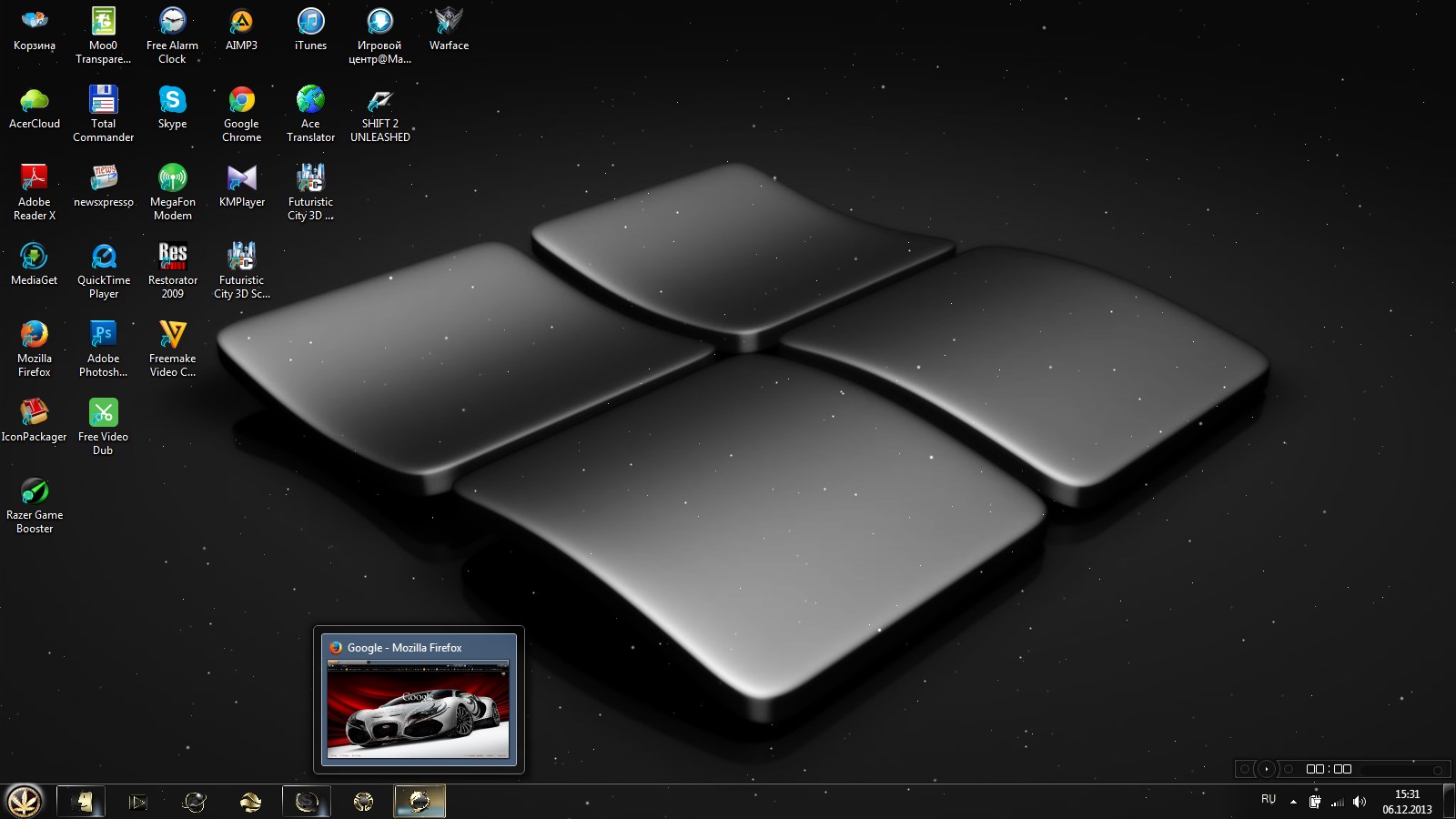Launch Razer Game Booster icon
The width and height of the screenshot is (1456, 819).
tap(35, 505)
